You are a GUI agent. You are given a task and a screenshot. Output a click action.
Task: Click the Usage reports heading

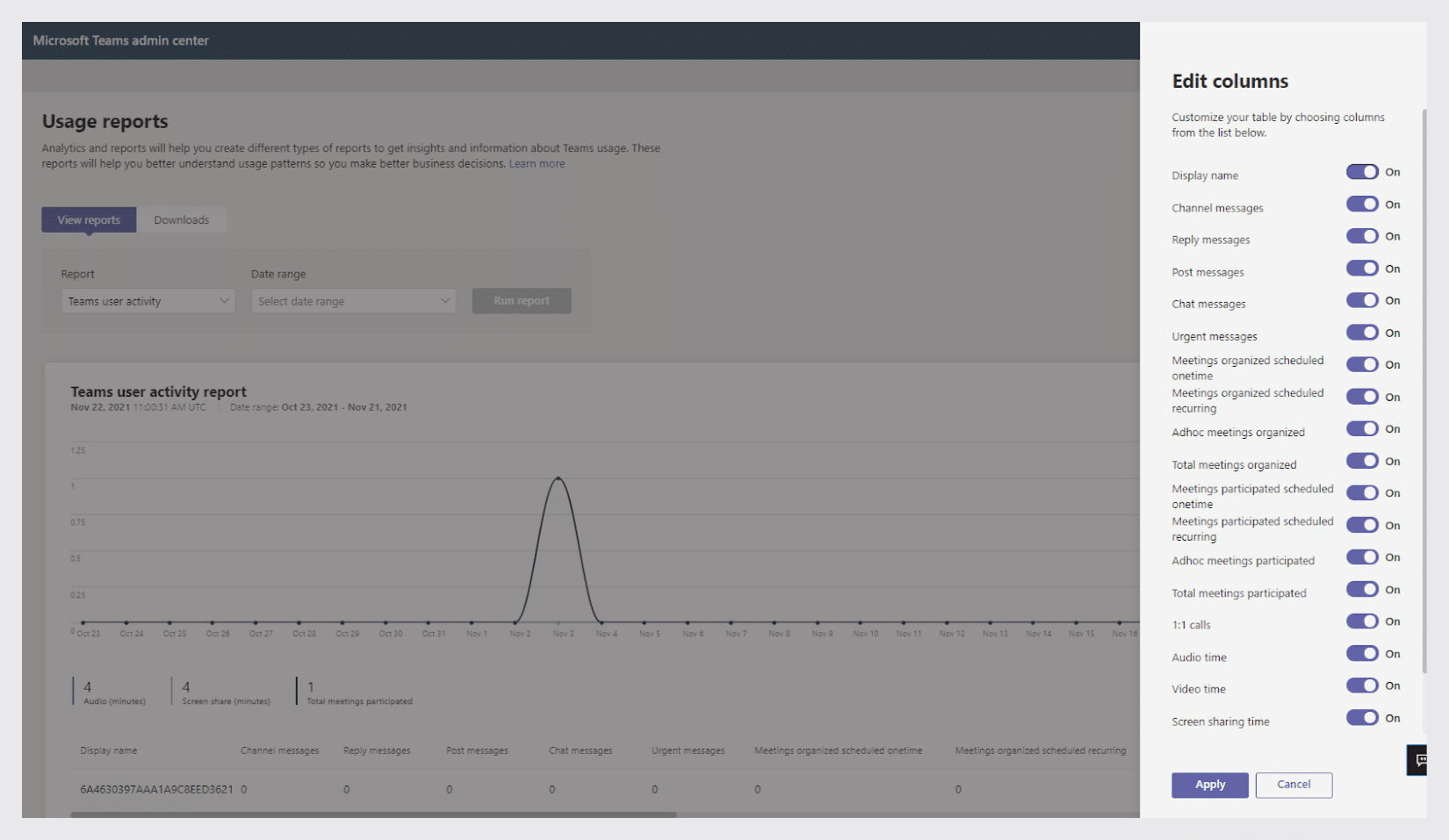coord(105,121)
